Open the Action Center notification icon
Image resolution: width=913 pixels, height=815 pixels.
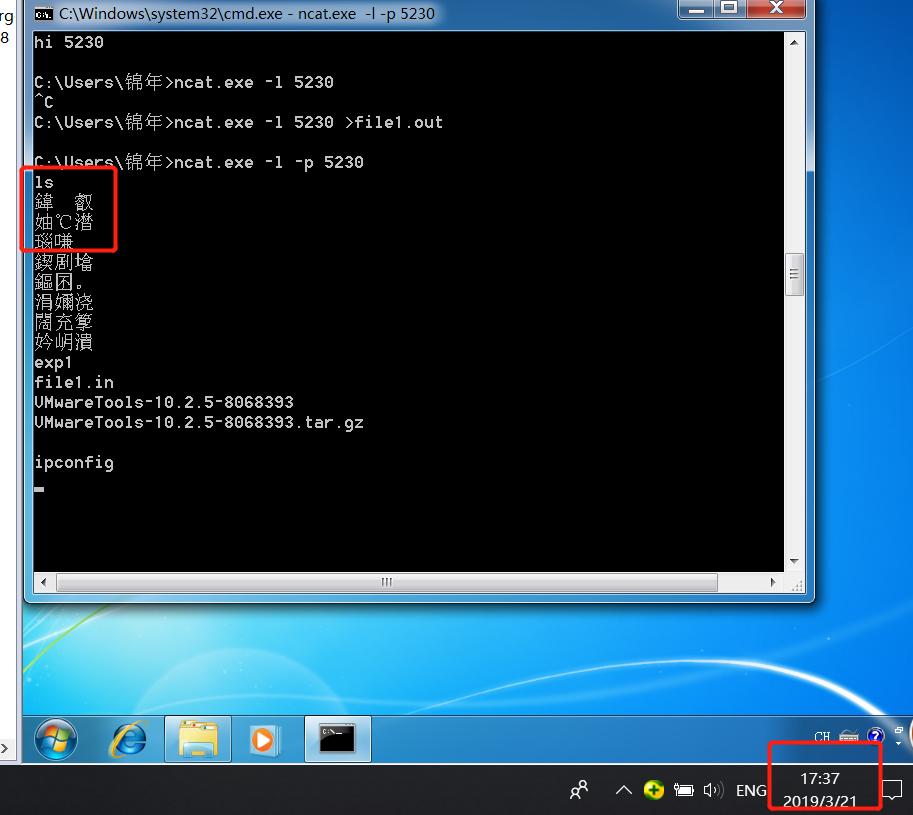pyautogui.click(x=891, y=791)
